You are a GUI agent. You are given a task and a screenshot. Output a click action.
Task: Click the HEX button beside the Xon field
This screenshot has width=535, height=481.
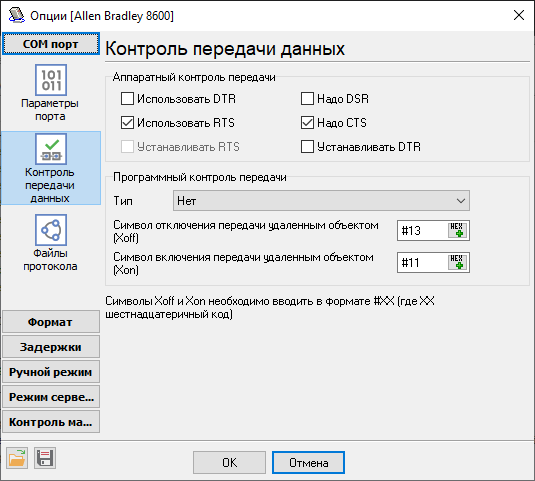pos(457,262)
